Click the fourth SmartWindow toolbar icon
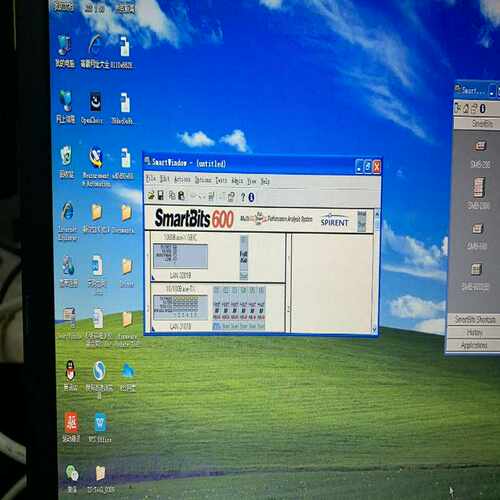The image size is (500, 500). [x=181, y=196]
